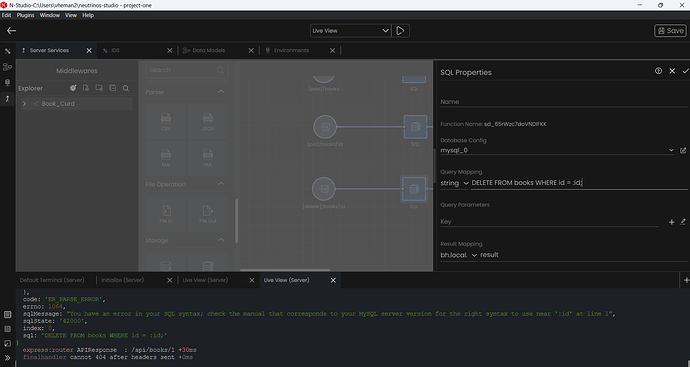Select the SQL node connected to delete route
Image resolution: width=690 pixels, height=367 pixels.
(x=414, y=189)
